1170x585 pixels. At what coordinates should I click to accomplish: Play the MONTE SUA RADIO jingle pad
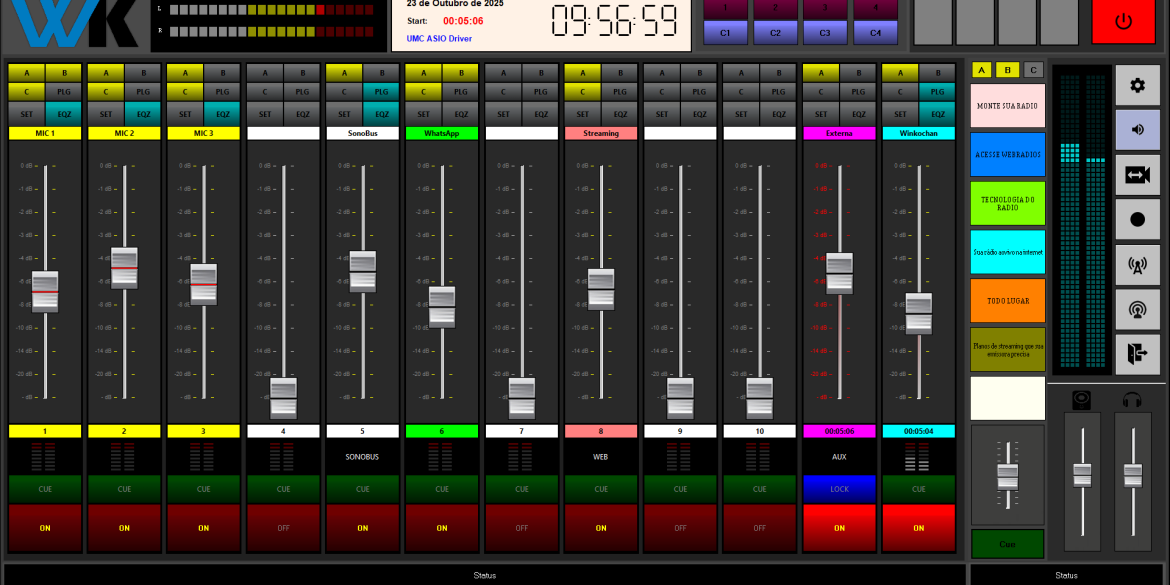(1007, 106)
